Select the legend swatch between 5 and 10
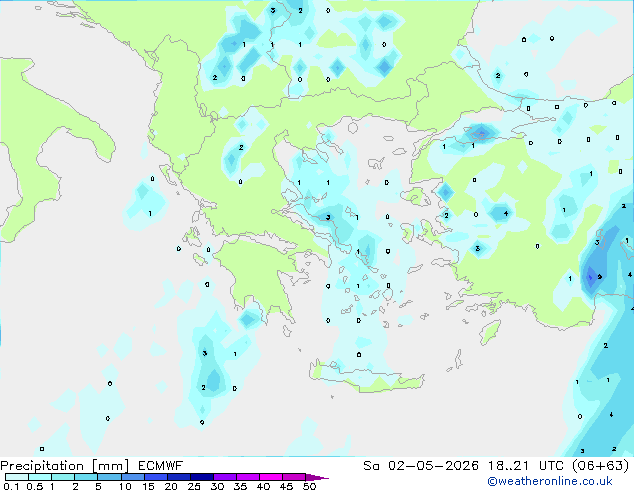 pos(110,477)
